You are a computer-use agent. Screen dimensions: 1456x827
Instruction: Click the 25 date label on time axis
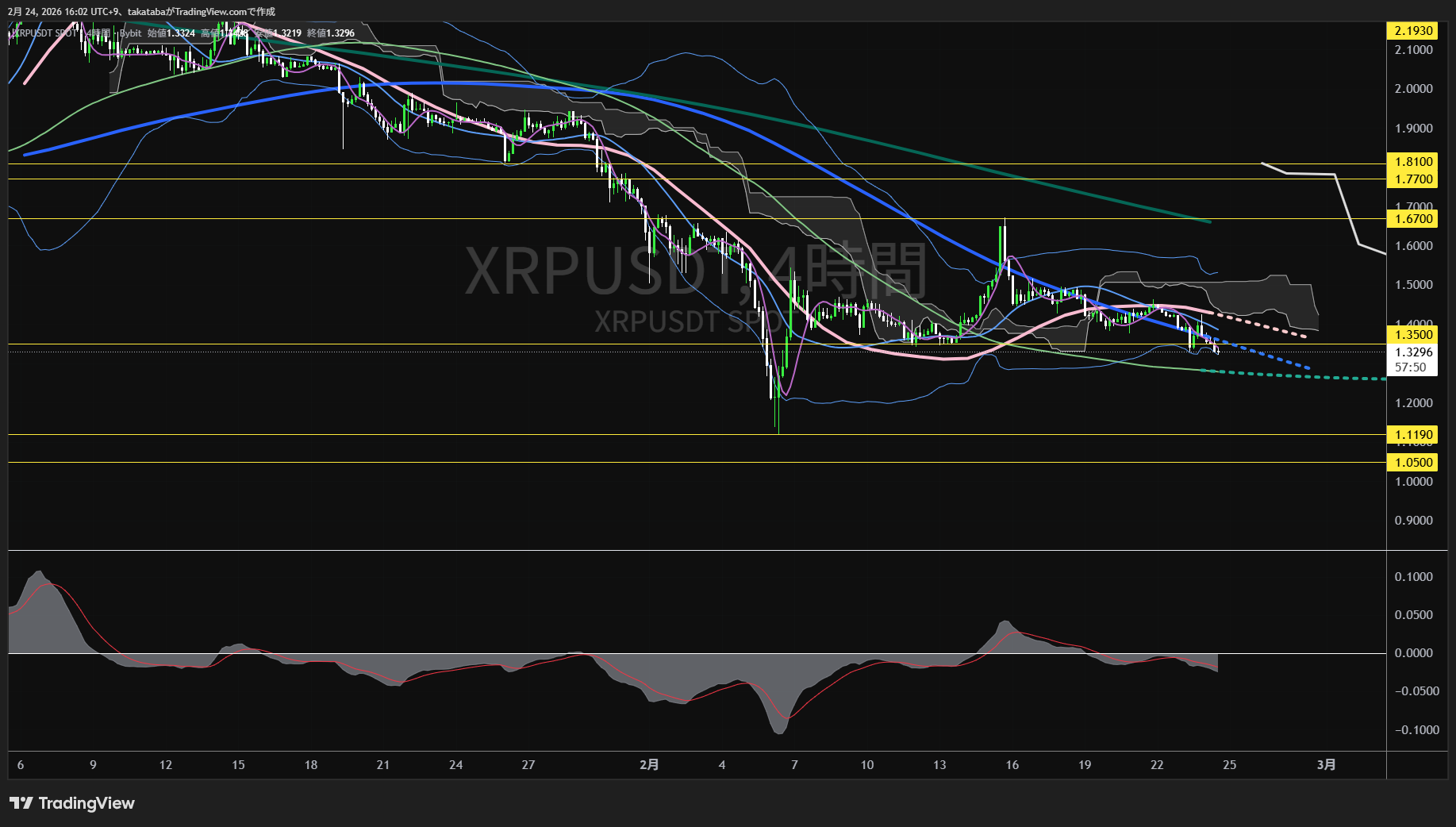click(1230, 765)
